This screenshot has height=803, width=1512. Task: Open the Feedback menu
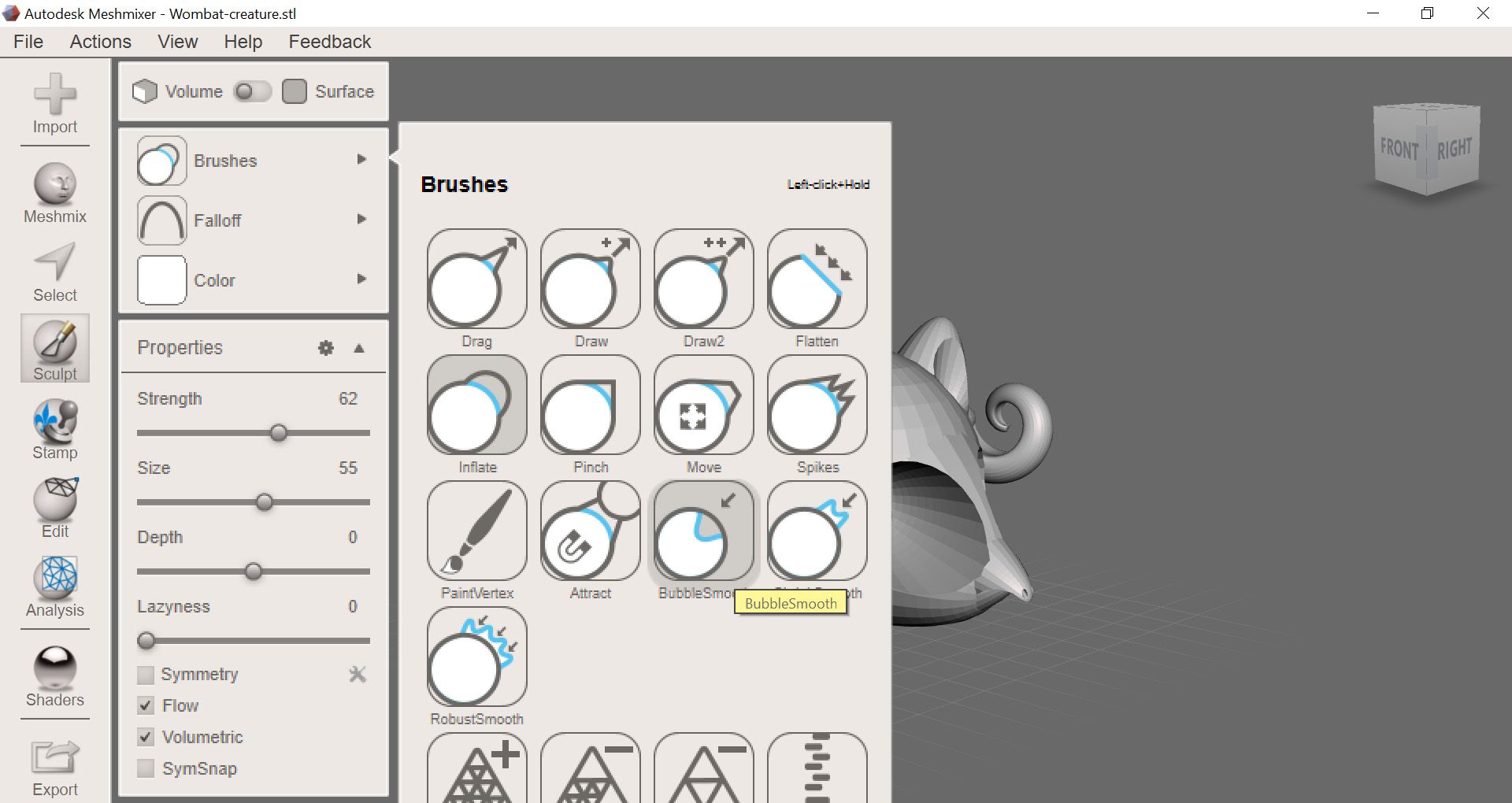pos(329,41)
